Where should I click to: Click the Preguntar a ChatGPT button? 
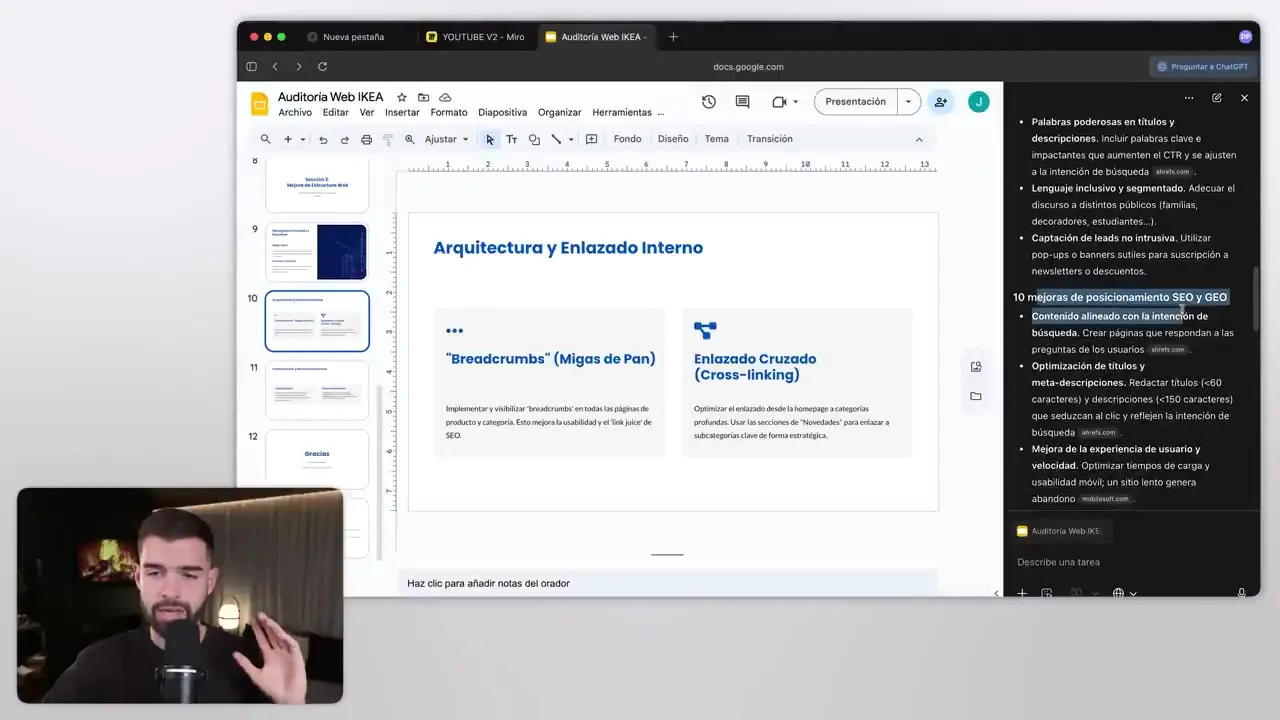1202,67
